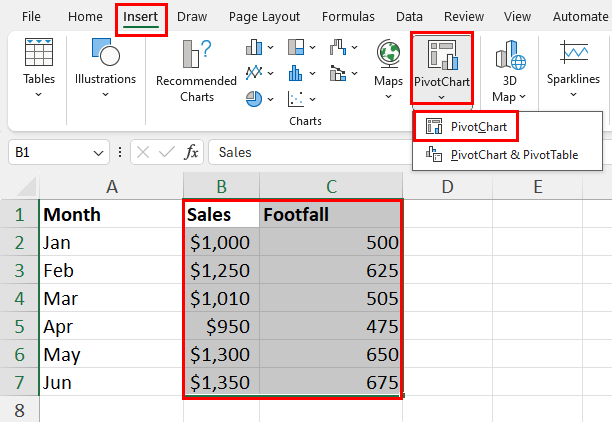The width and height of the screenshot is (612, 422).
Task: Open the Insert Function fx dialog
Action: click(191, 152)
